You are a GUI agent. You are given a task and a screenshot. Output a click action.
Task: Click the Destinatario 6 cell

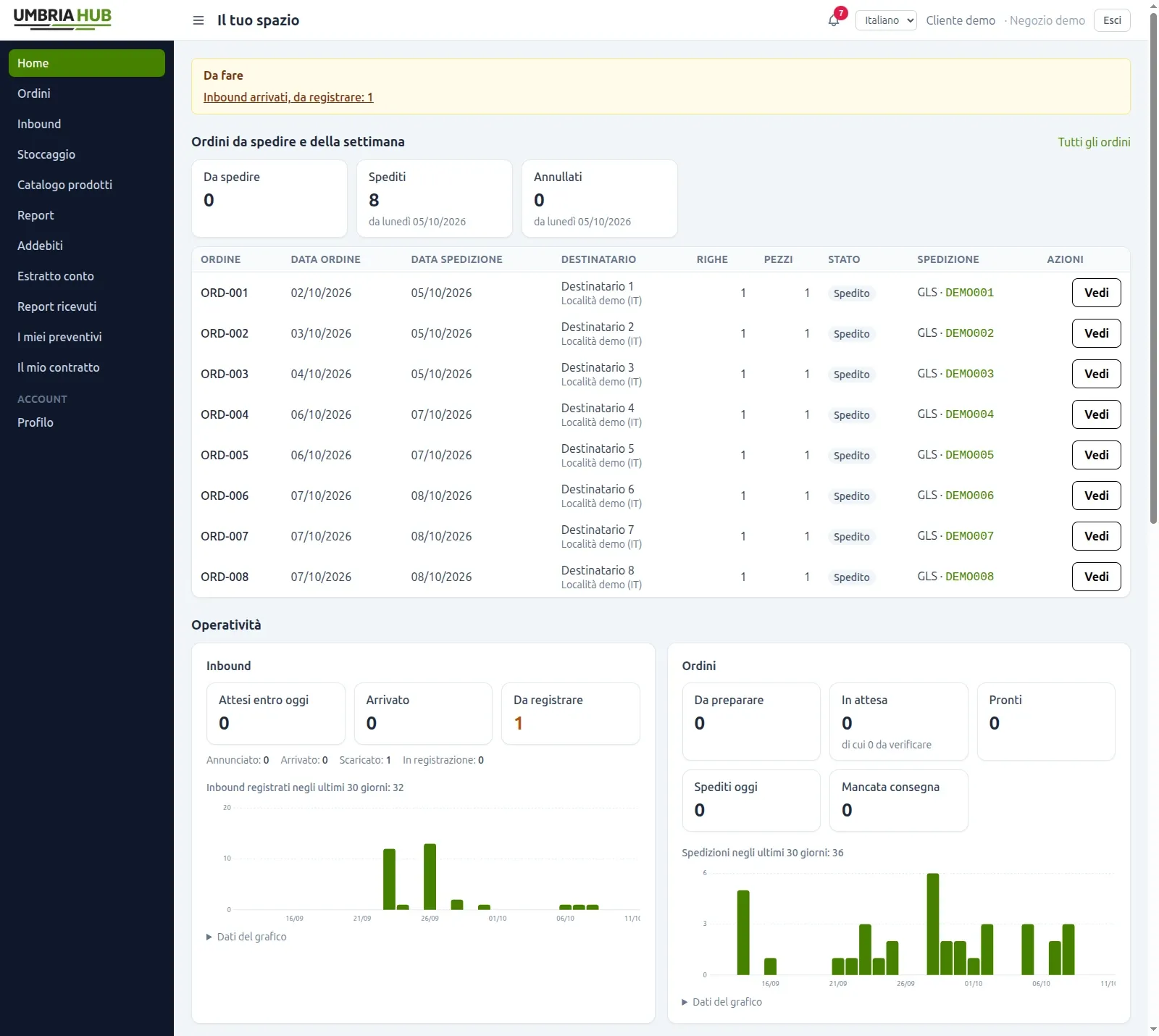coord(601,496)
